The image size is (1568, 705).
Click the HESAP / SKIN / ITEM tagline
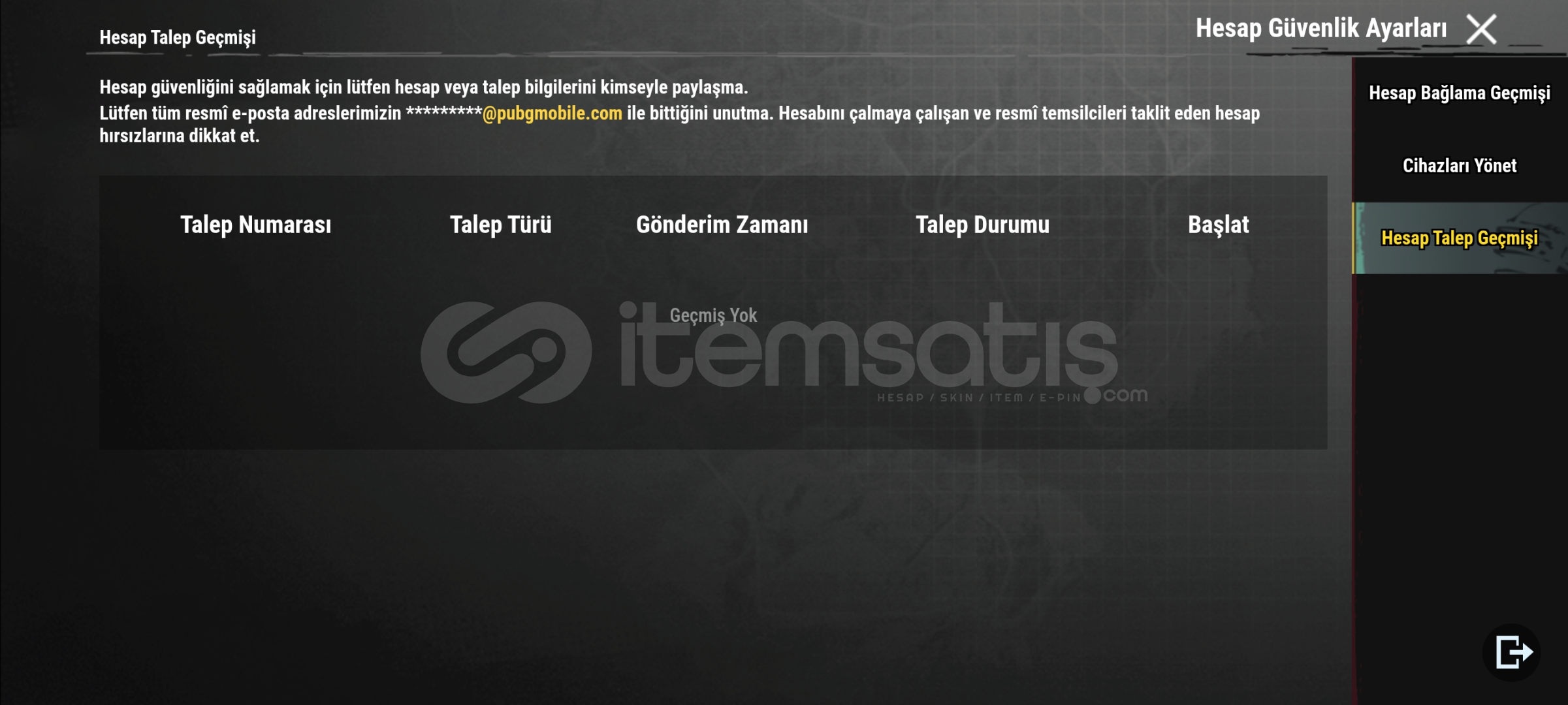point(978,398)
